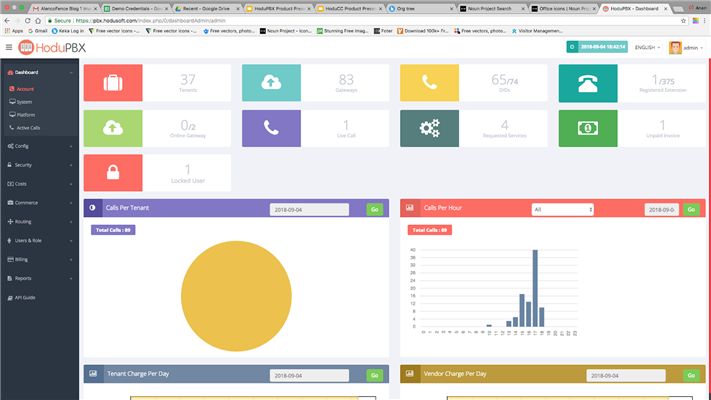This screenshot has width=711, height=400.
Task: Toggle the hamburger sidebar menu
Action: tap(9, 47)
